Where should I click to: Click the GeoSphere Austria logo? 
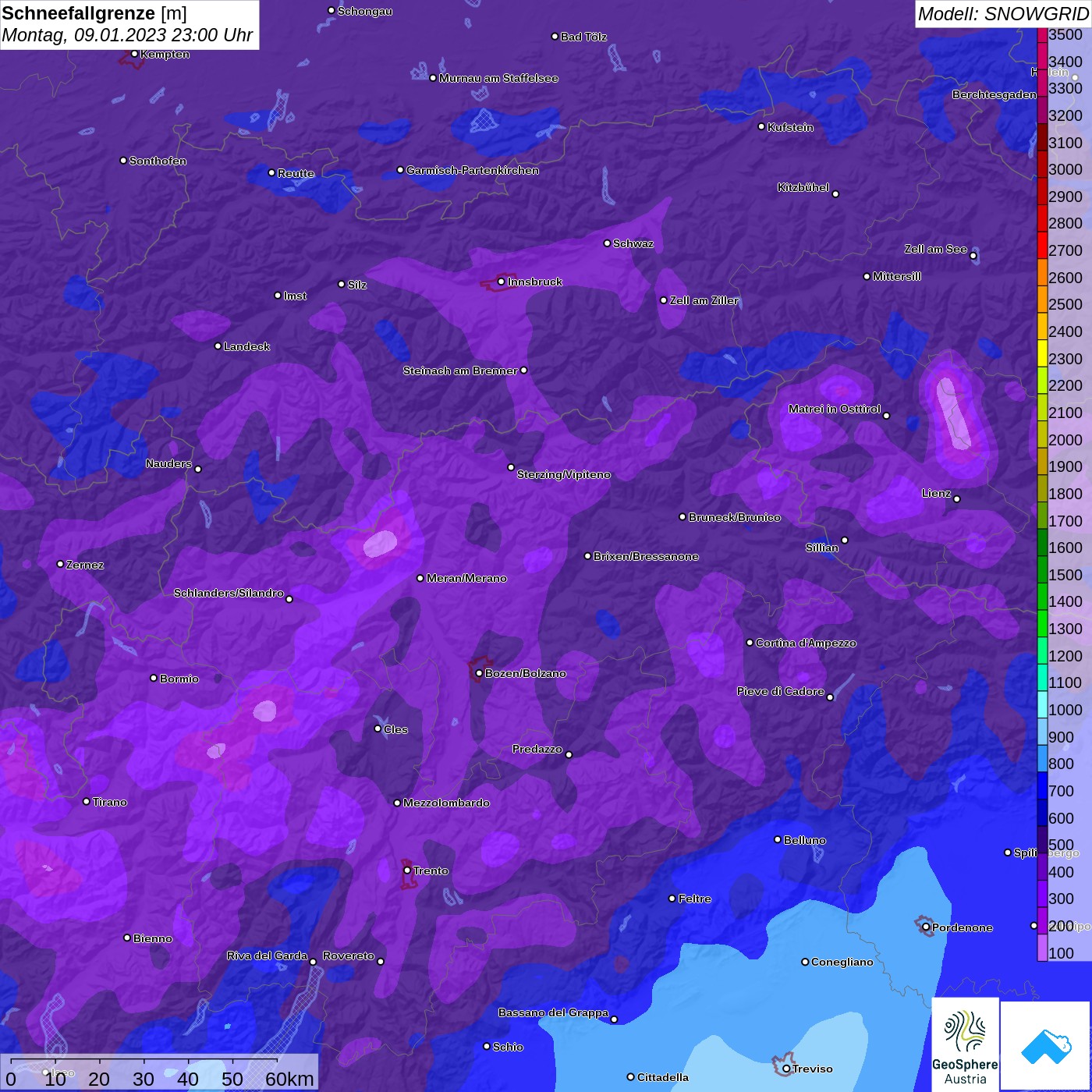tap(965, 1044)
